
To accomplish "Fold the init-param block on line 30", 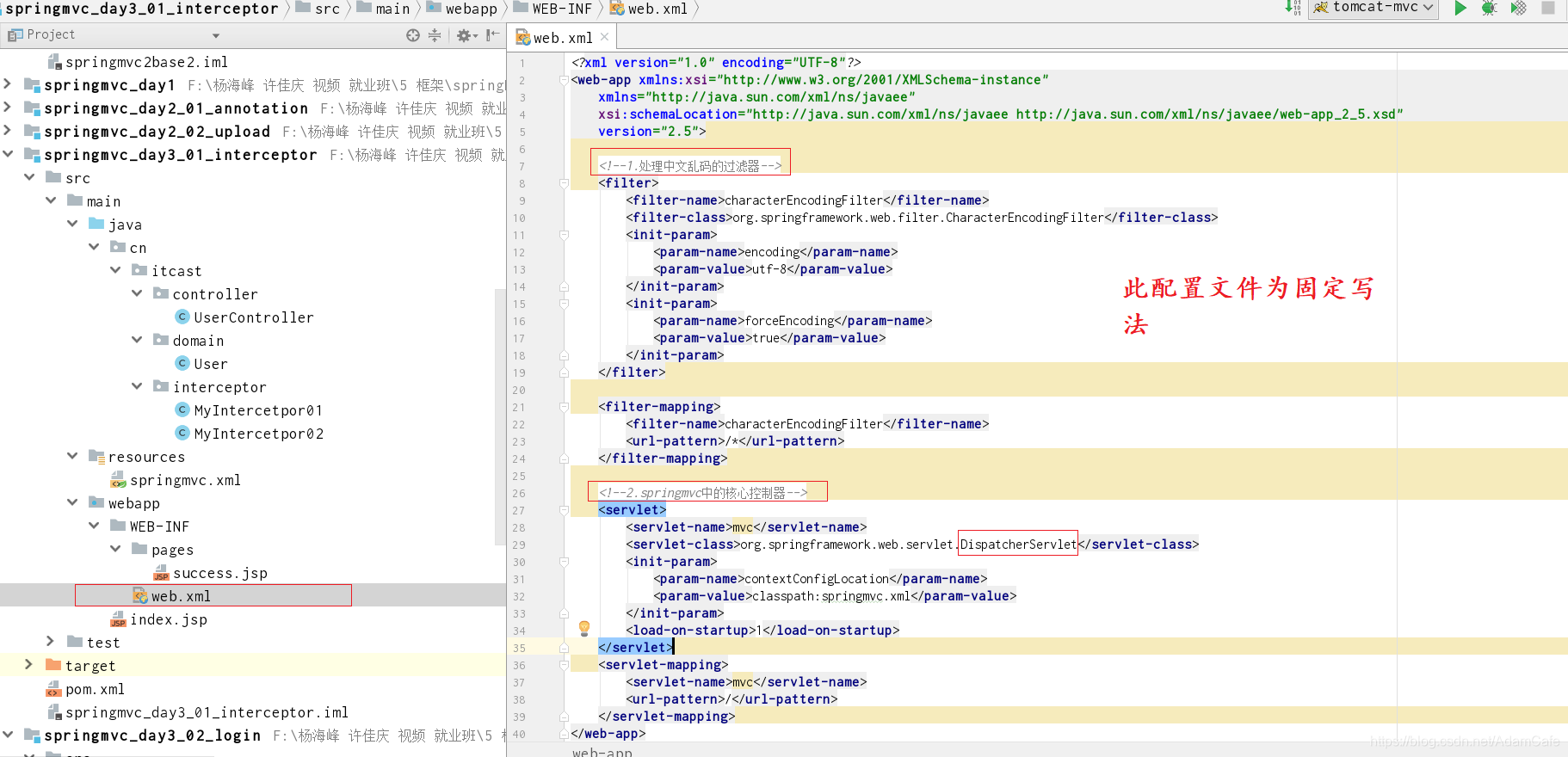I will (x=564, y=562).
